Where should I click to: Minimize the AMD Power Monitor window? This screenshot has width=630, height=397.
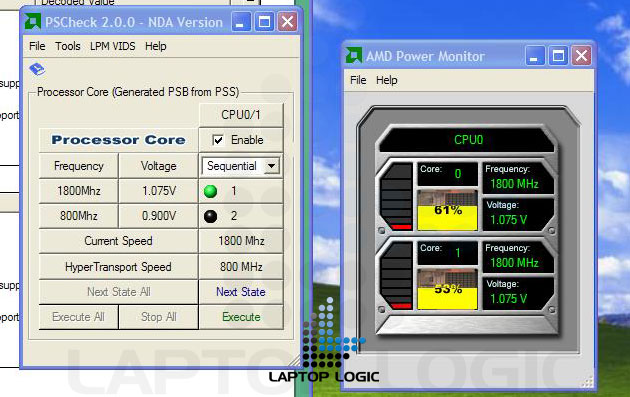(x=534, y=55)
